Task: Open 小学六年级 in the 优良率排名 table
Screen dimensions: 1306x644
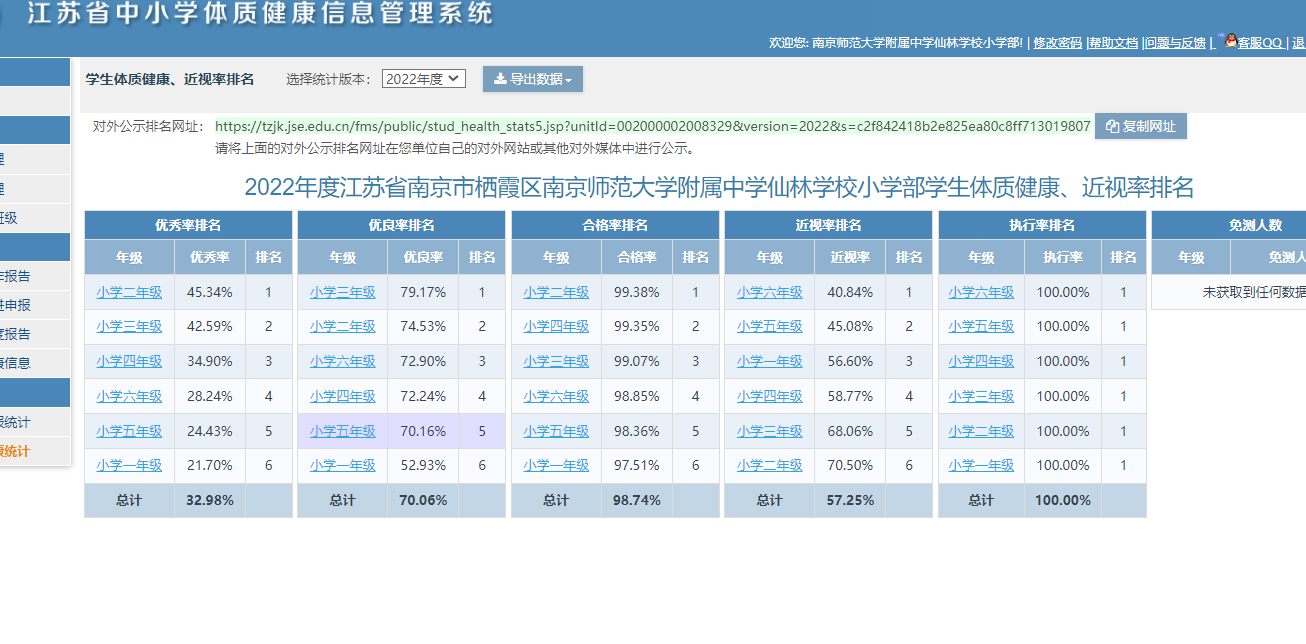Action: click(342, 361)
